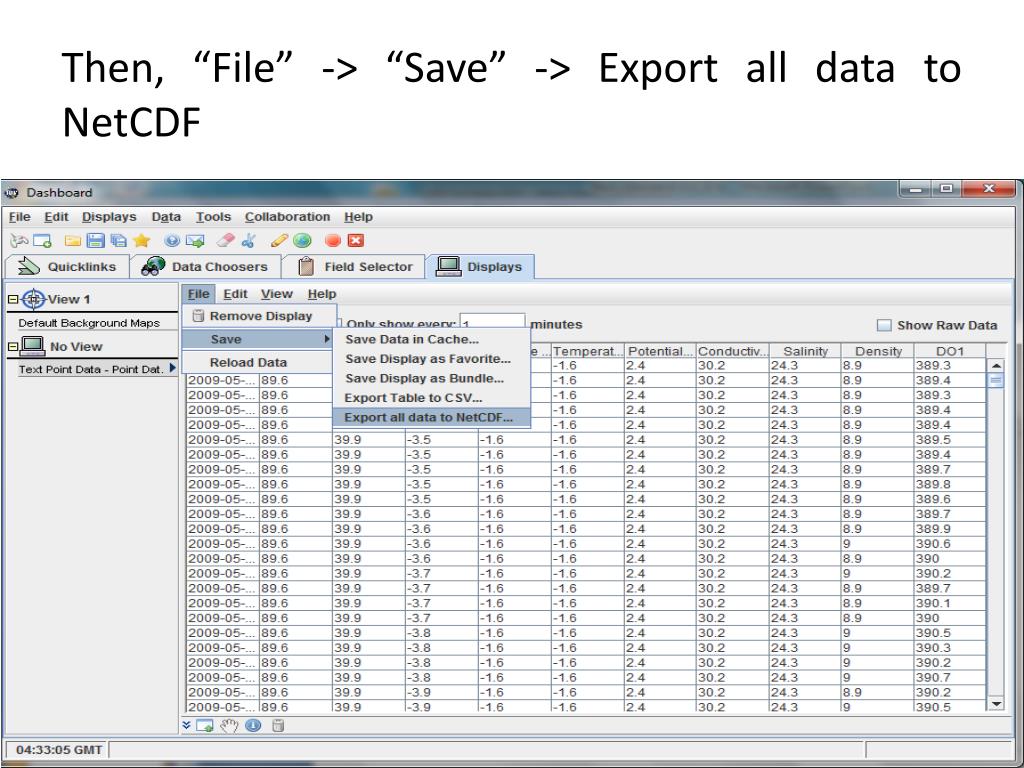Collapse the View 1 tree node
The width and height of the screenshot is (1024, 768).
(x=13, y=298)
